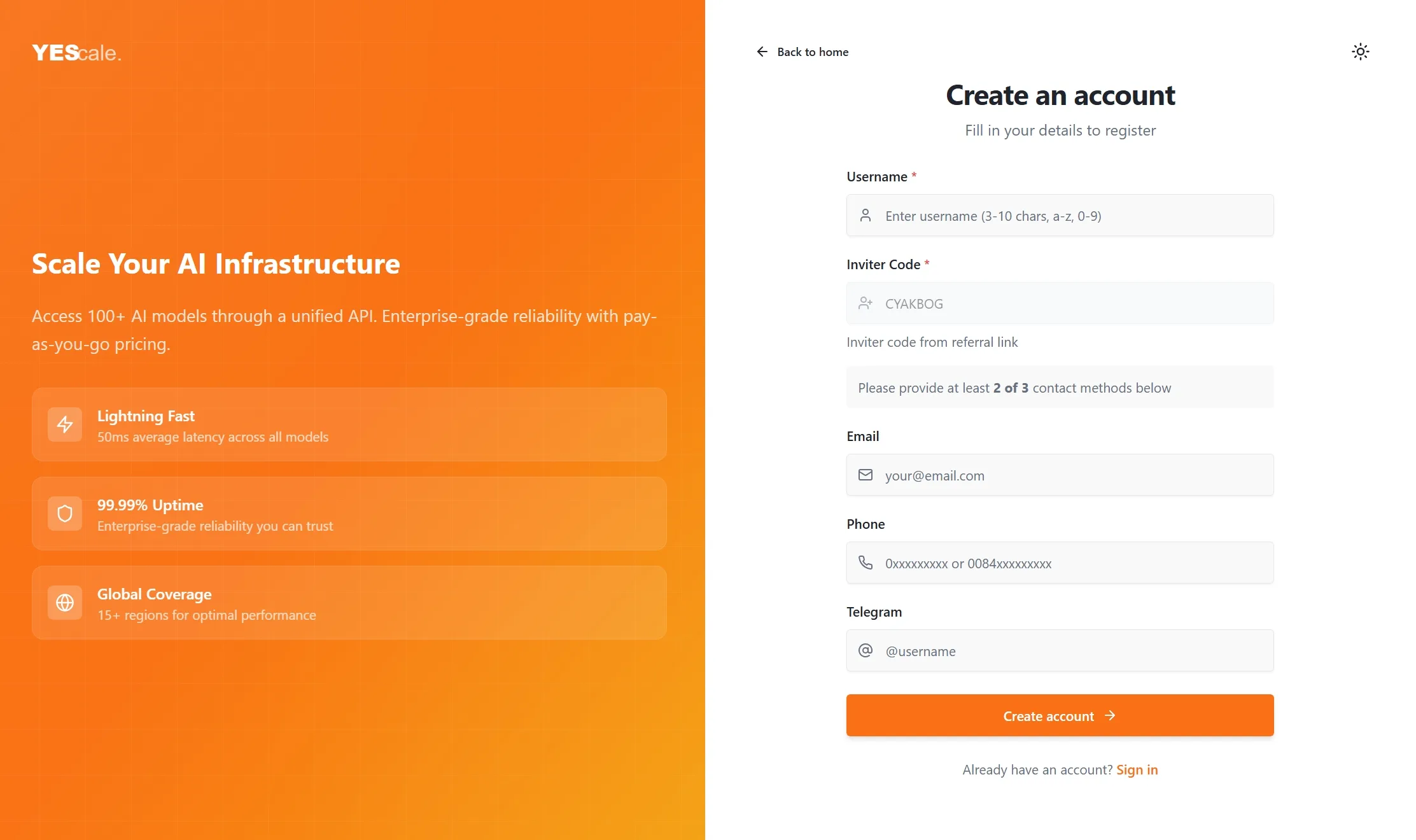
Task: Go Back to home
Action: 812,52
